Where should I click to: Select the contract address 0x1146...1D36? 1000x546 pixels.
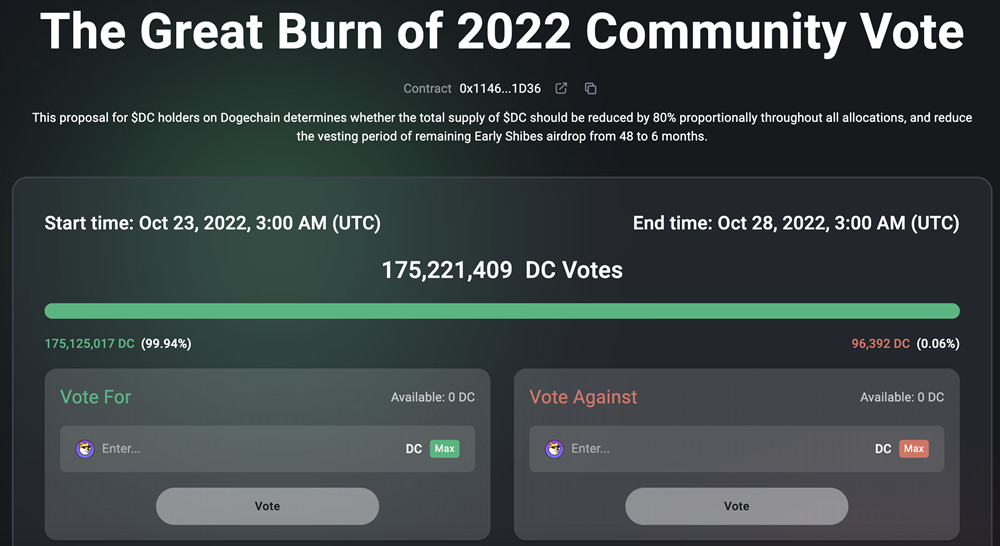coord(500,89)
